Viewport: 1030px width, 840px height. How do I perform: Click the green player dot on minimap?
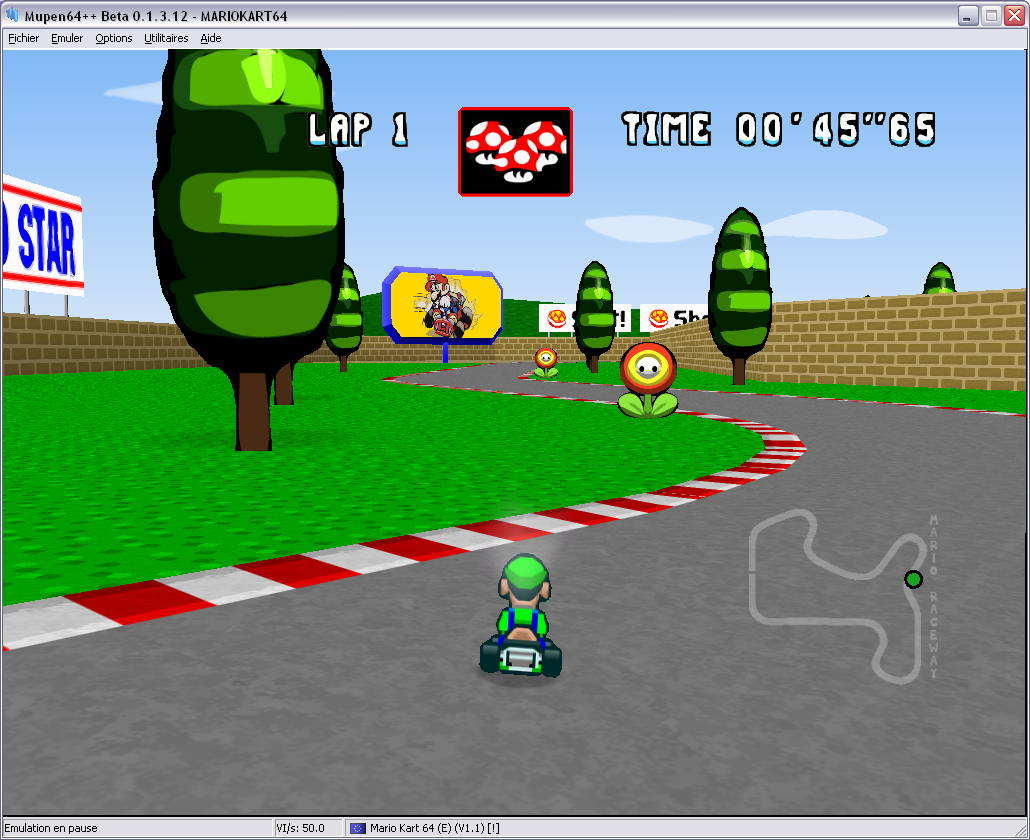tap(914, 579)
